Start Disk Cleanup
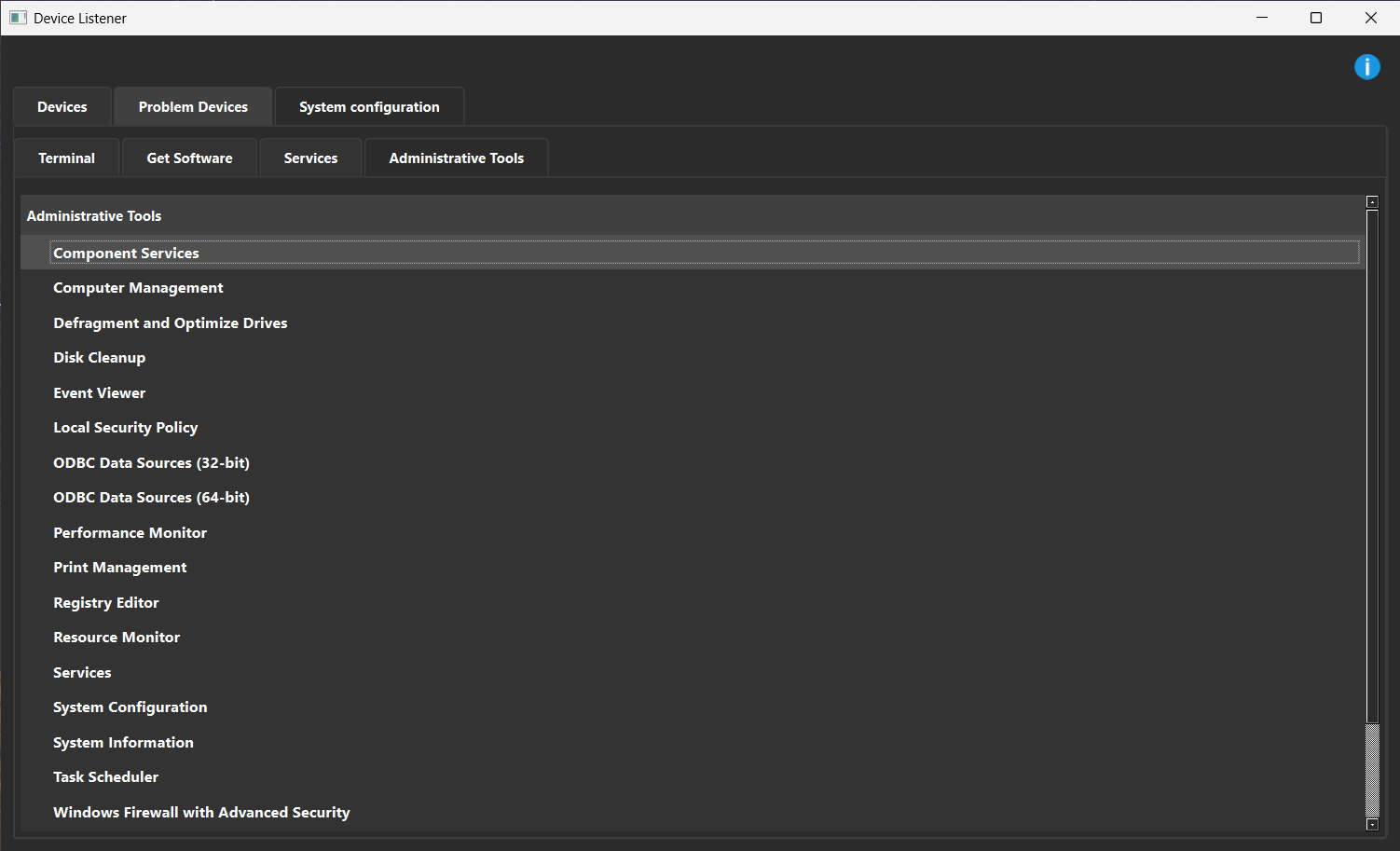 tap(99, 358)
